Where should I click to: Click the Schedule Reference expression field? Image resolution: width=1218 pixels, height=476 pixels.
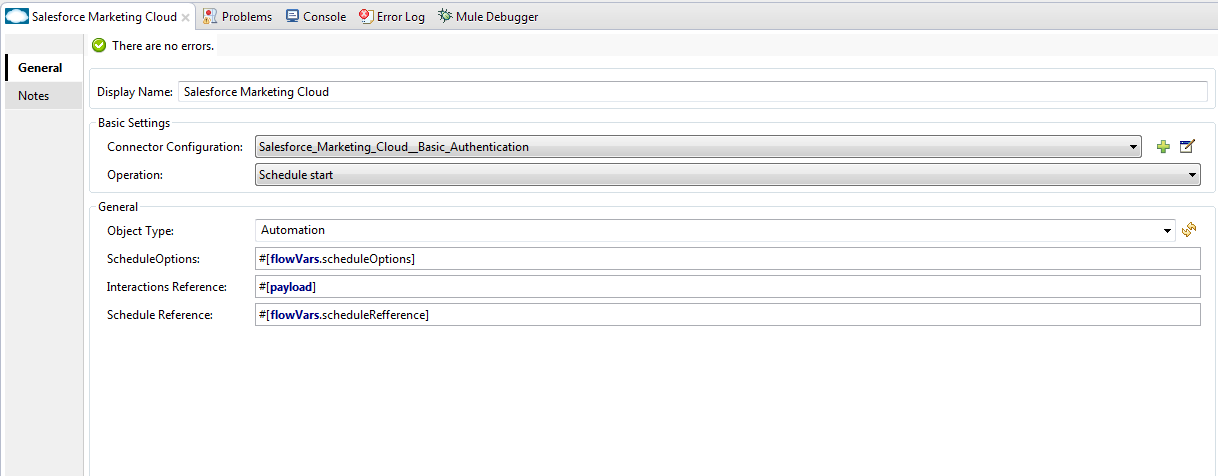[x=727, y=315]
